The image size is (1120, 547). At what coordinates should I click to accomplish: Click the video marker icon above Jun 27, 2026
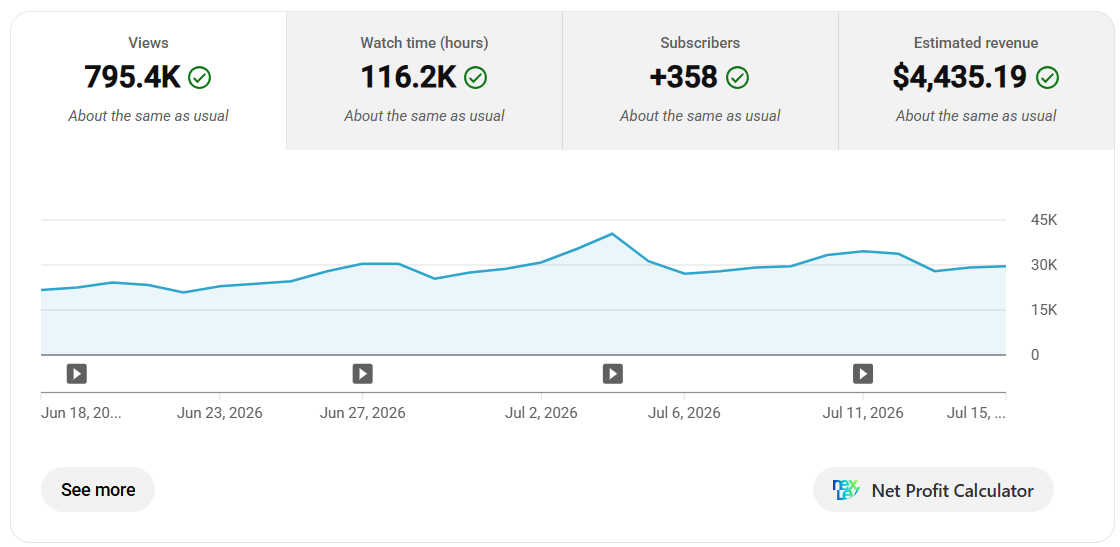pos(362,373)
